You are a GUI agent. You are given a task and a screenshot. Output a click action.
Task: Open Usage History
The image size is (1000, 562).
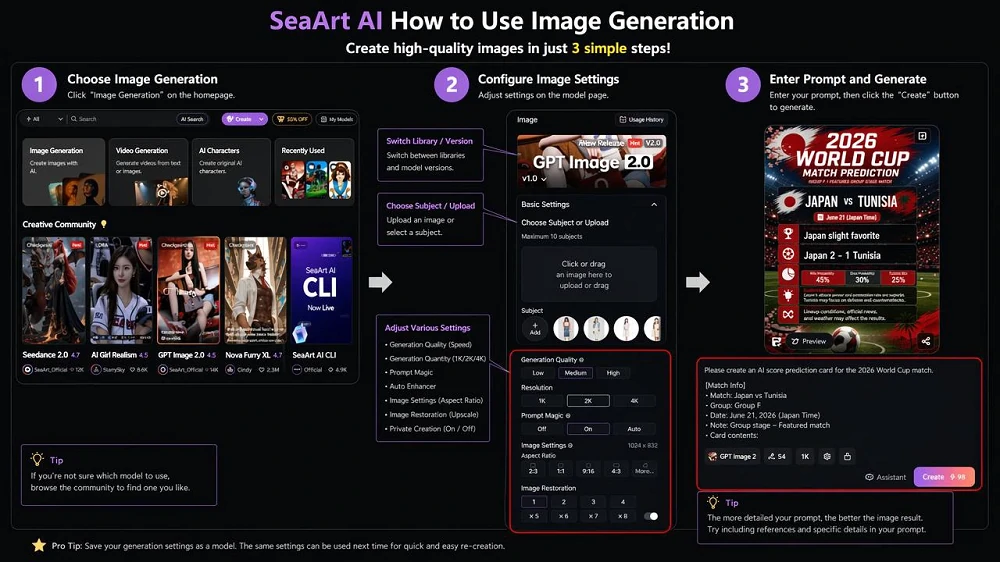tap(641, 119)
